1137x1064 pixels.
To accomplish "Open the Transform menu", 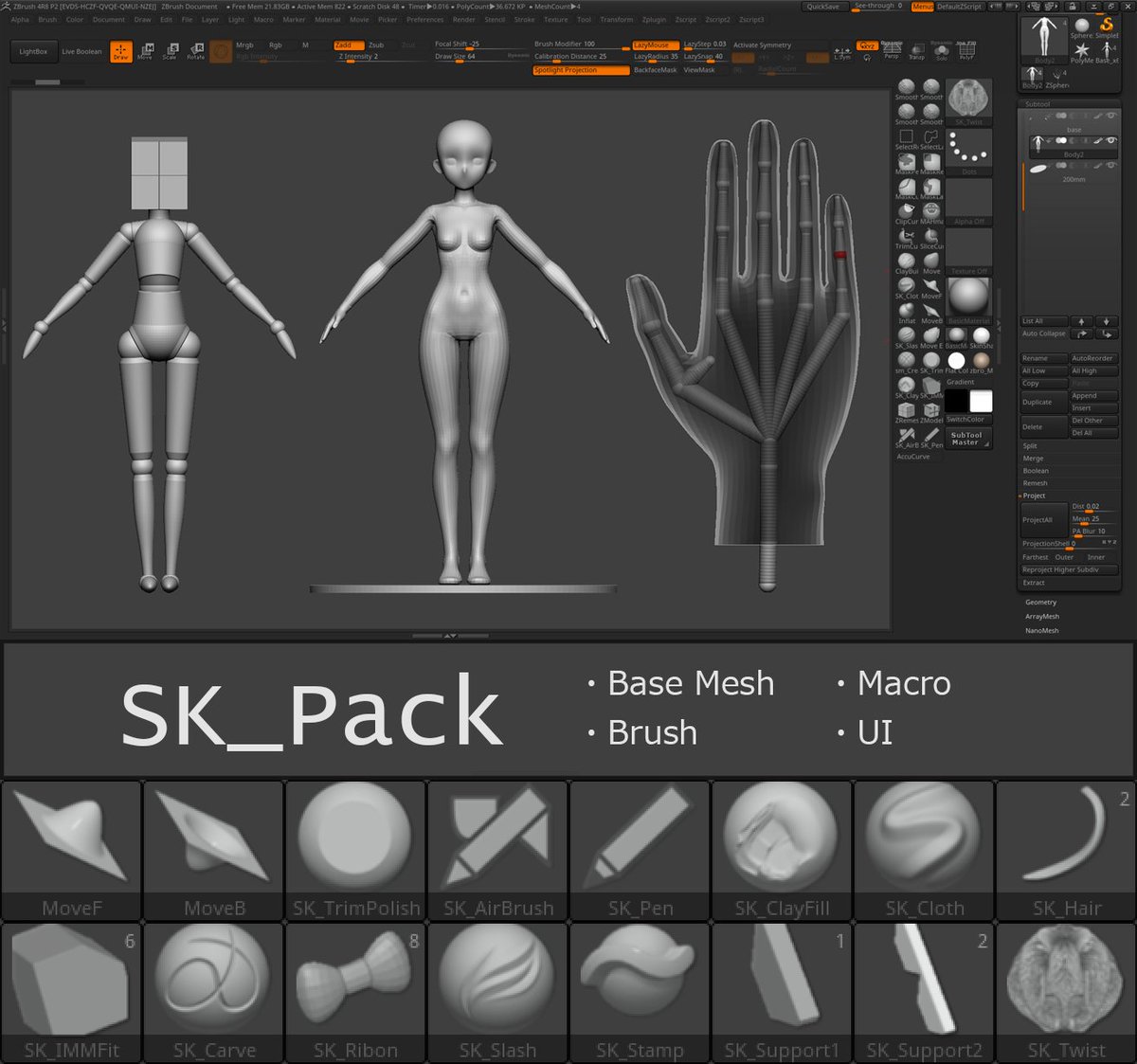I will pyautogui.click(x=616, y=19).
